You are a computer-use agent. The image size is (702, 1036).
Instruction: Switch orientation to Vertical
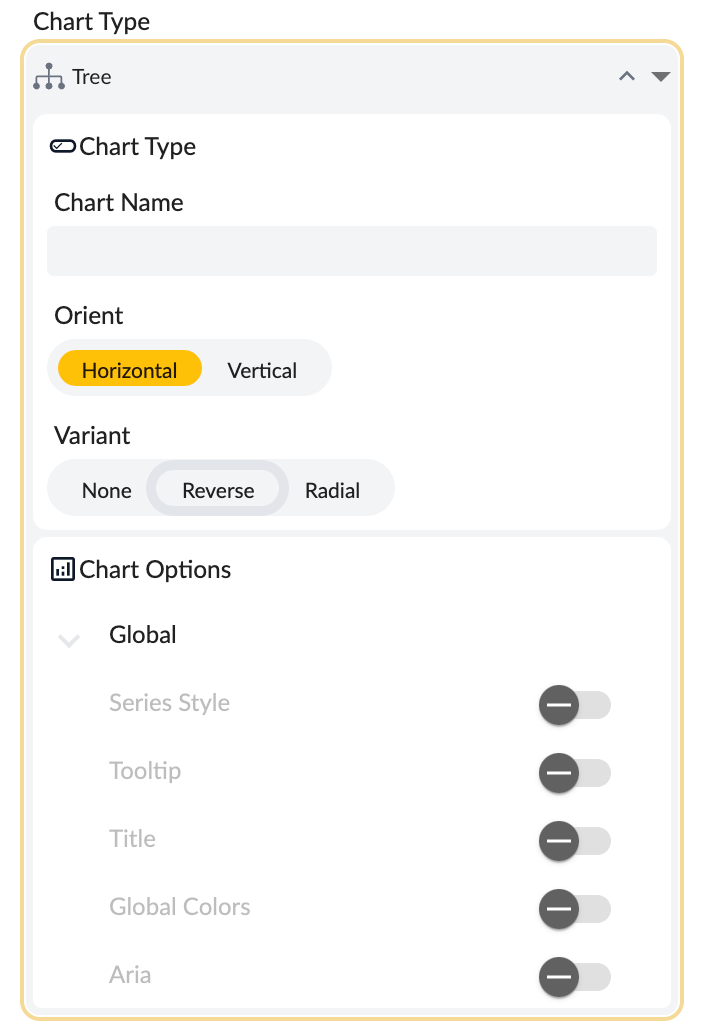[x=262, y=370]
